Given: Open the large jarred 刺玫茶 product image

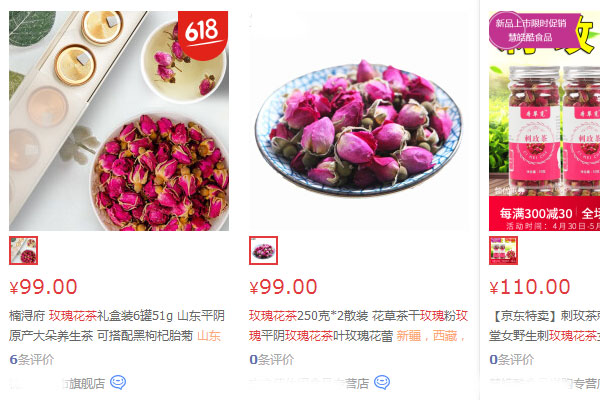Looking at the screenshot, I should tap(545, 121).
